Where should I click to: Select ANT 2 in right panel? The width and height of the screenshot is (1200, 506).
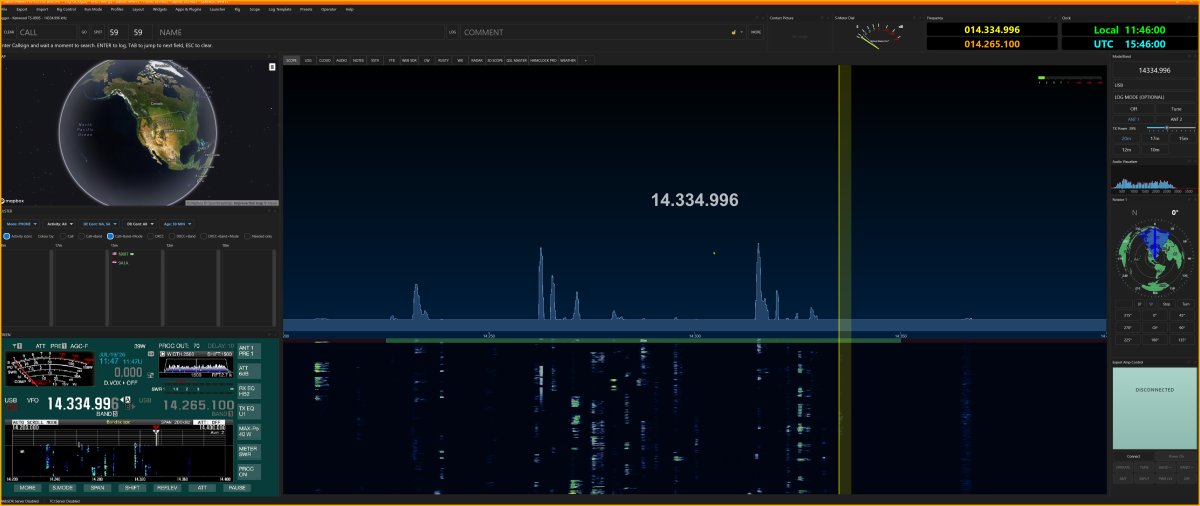(1176, 119)
